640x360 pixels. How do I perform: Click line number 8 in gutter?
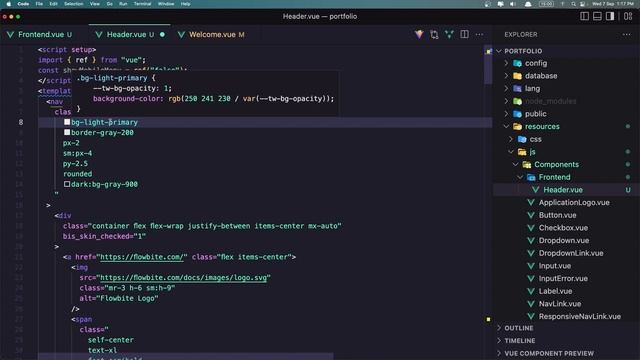(20, 122)
